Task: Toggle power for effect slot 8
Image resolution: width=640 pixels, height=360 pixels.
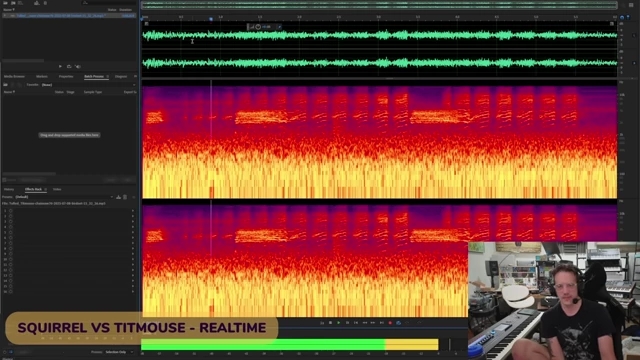Action: coord(11,248)
